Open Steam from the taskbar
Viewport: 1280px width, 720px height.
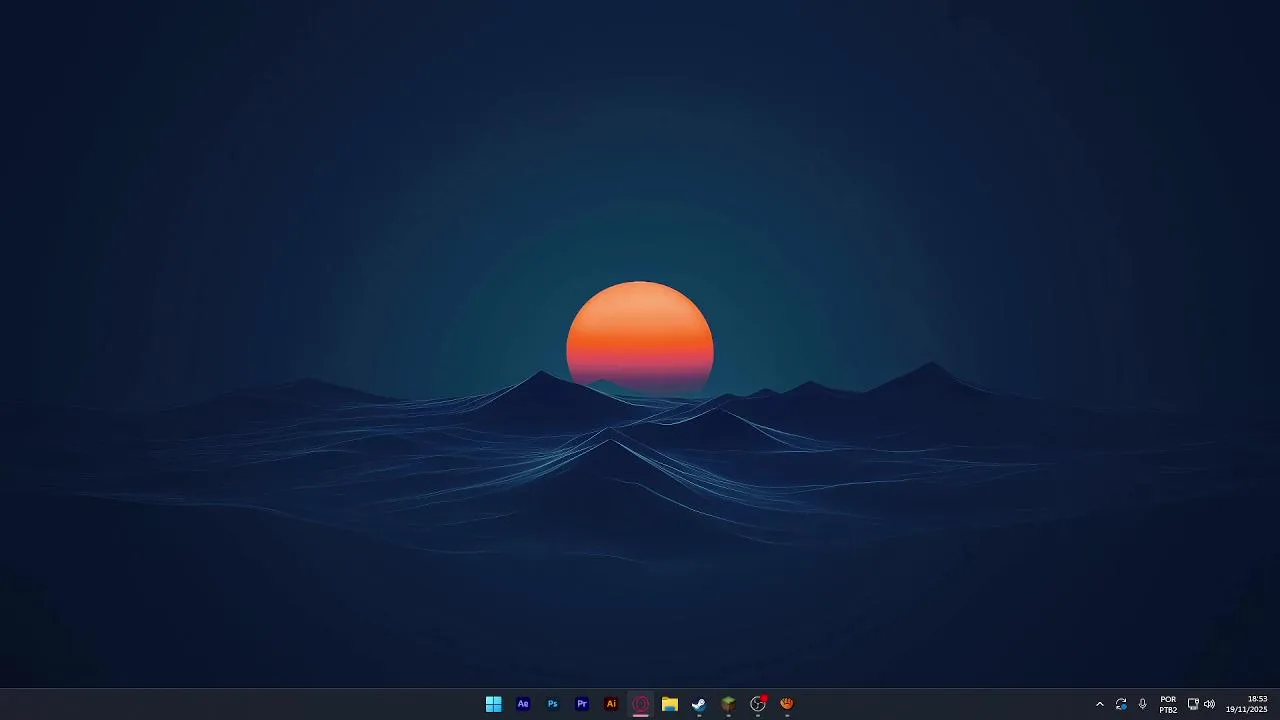(x=699, y=704)
